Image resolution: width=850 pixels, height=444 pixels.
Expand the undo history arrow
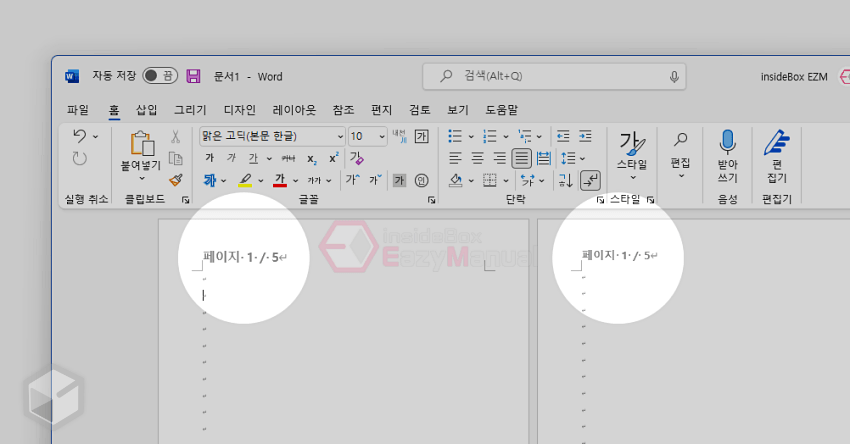[x=95, y=136]
